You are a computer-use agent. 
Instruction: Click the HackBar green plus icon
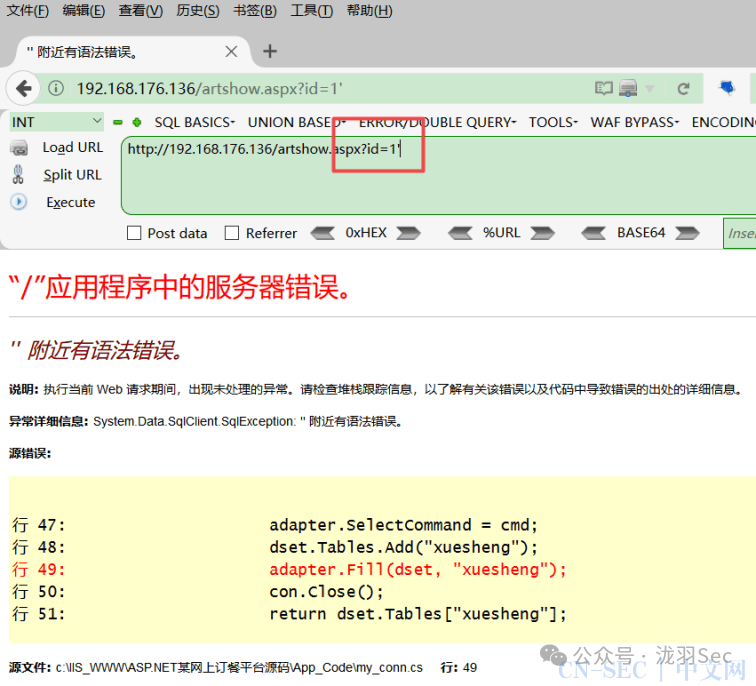click(137, 122)
